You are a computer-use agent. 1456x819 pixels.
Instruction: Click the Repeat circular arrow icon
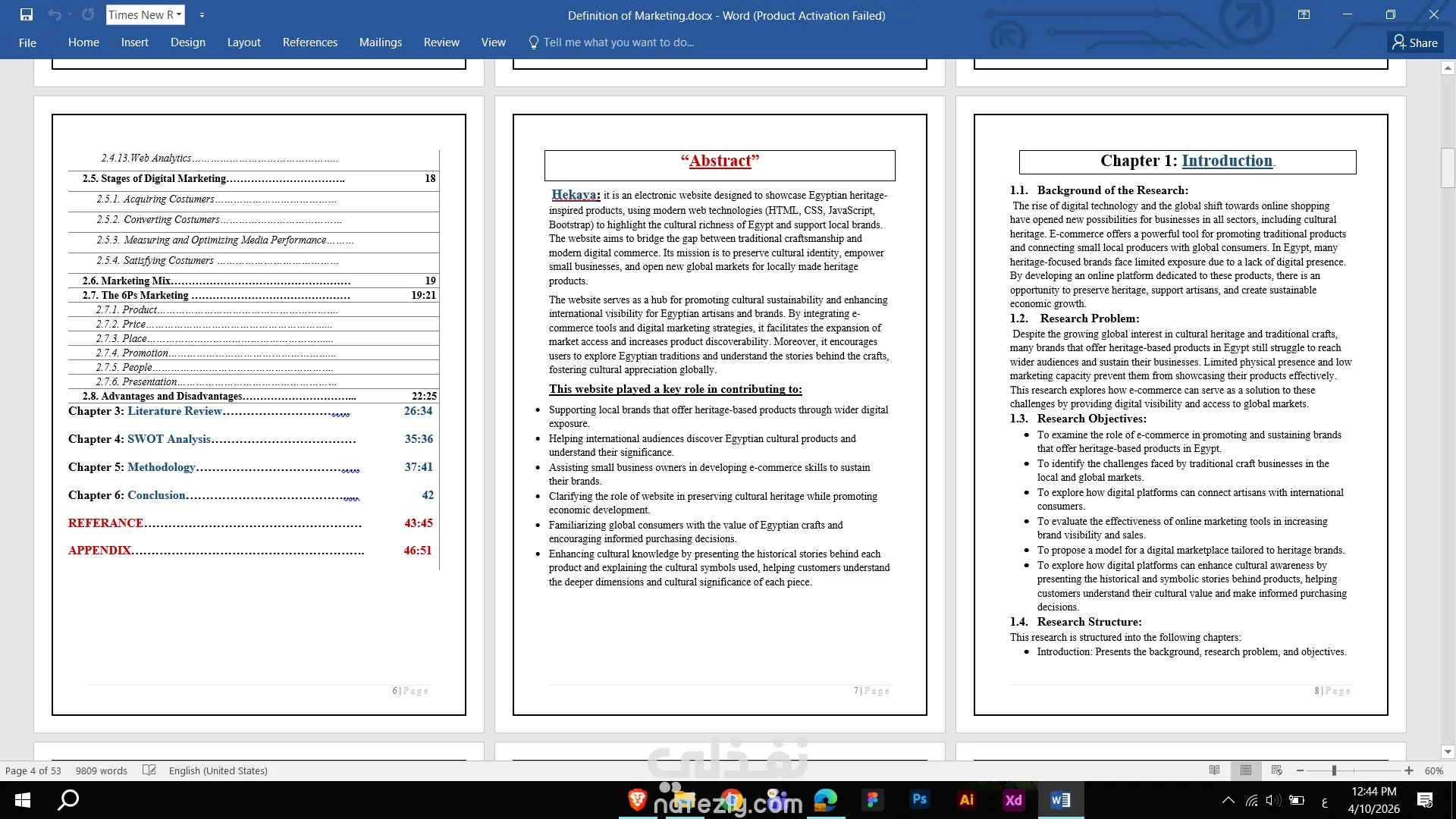(x=88, y=14)
